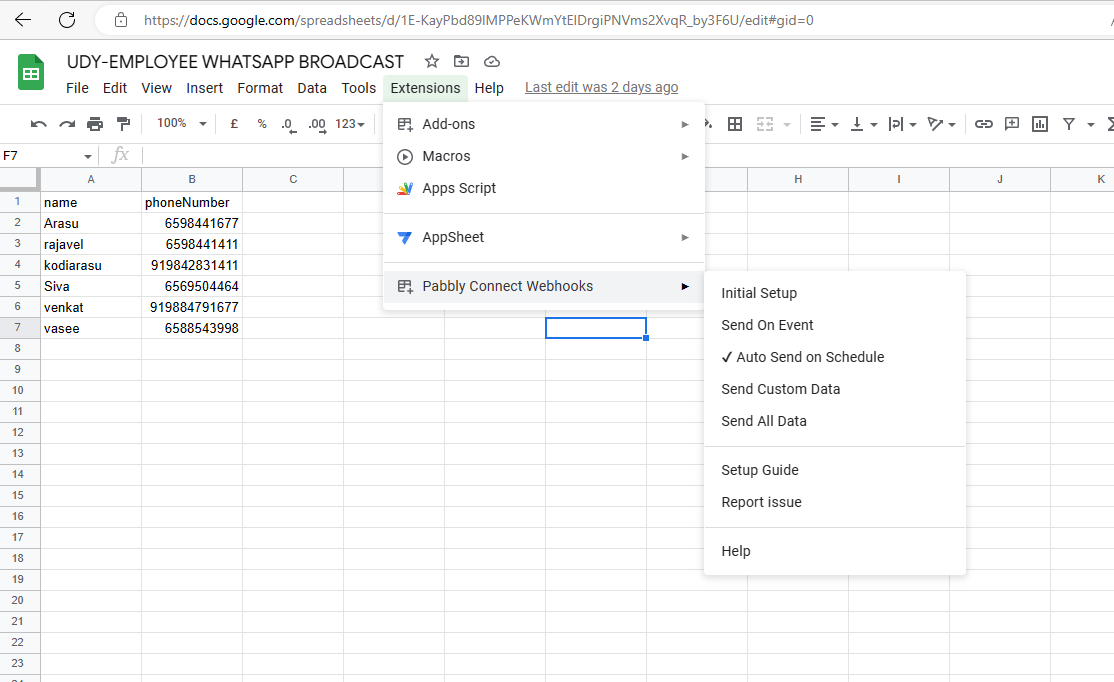The height and width of the screenshot is (682, 1114).
Task: Insert a chart
Action: tap(1040, 124)
